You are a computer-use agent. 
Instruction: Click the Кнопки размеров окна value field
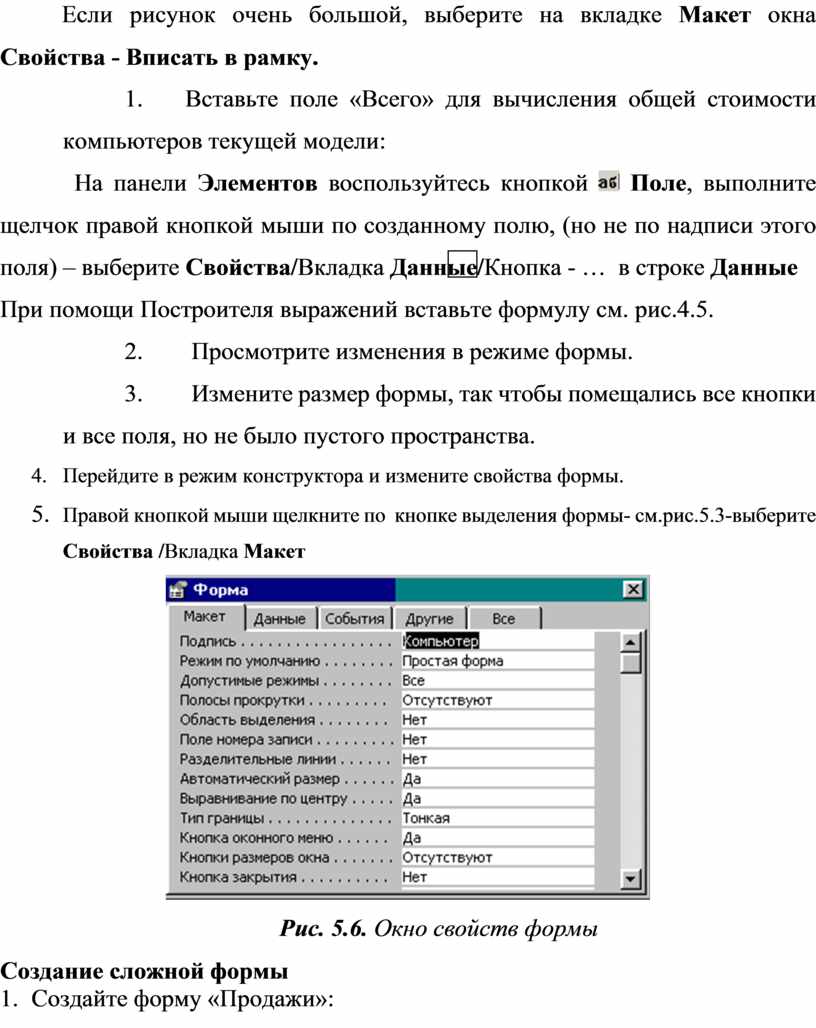(x=495, y=857)
